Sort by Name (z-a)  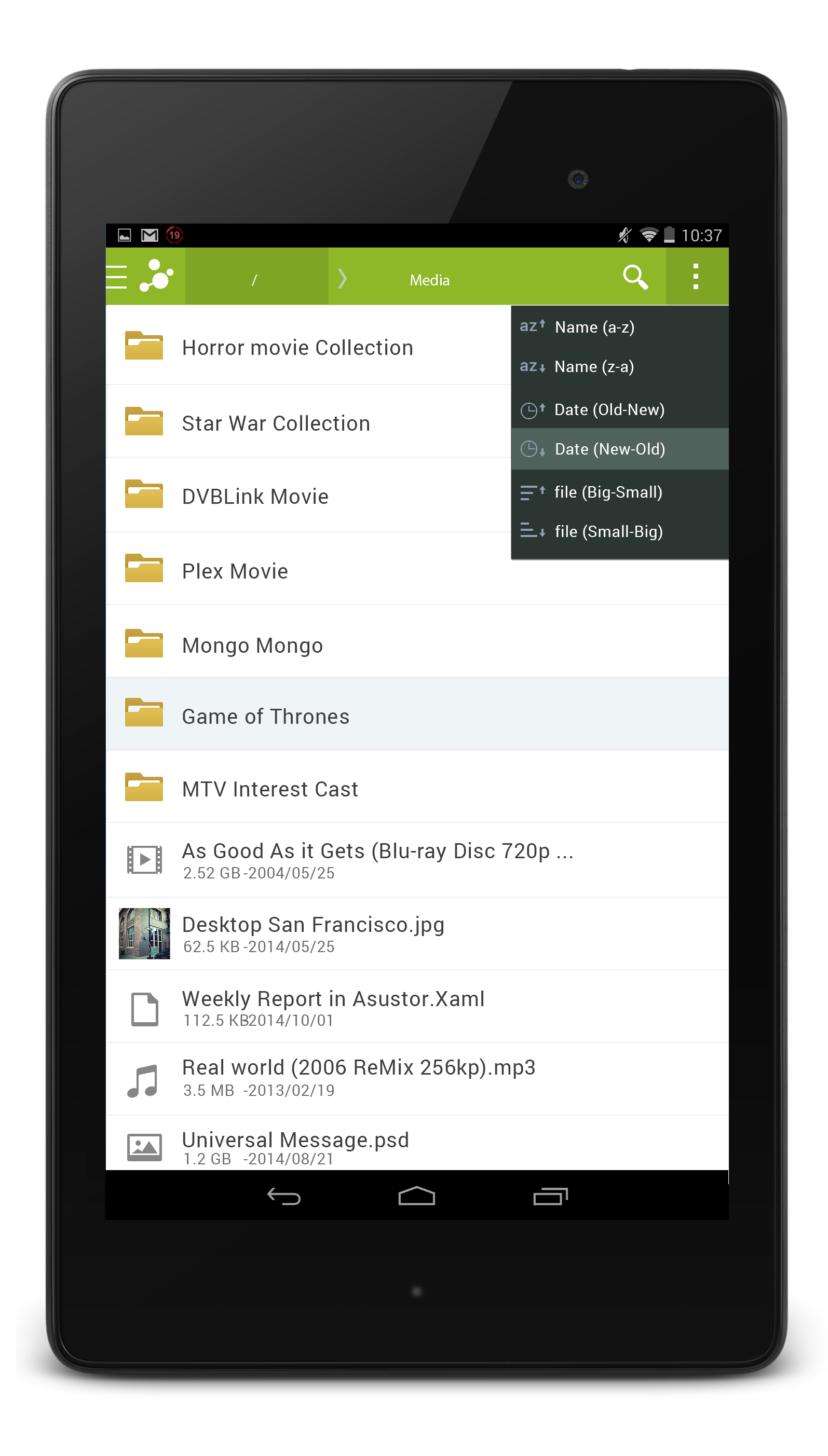point(619,366)
